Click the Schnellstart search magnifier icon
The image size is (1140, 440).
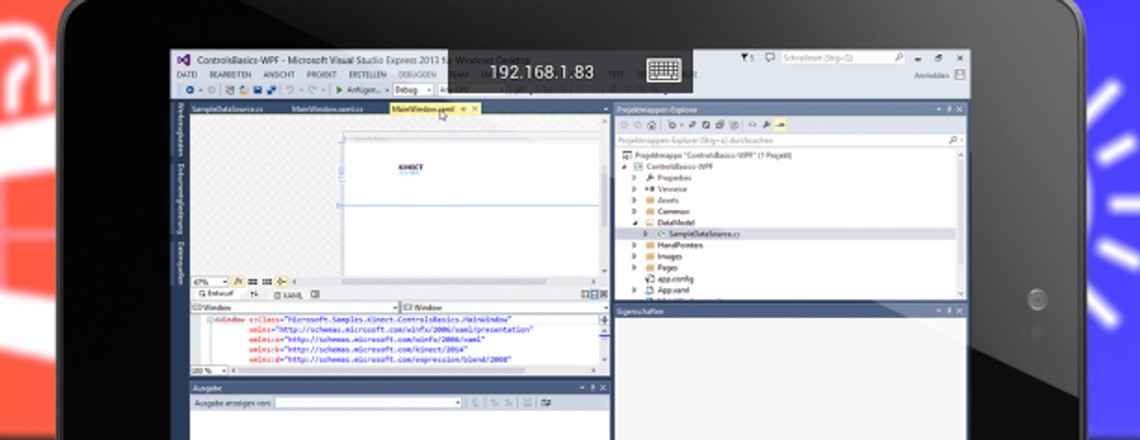899,57
